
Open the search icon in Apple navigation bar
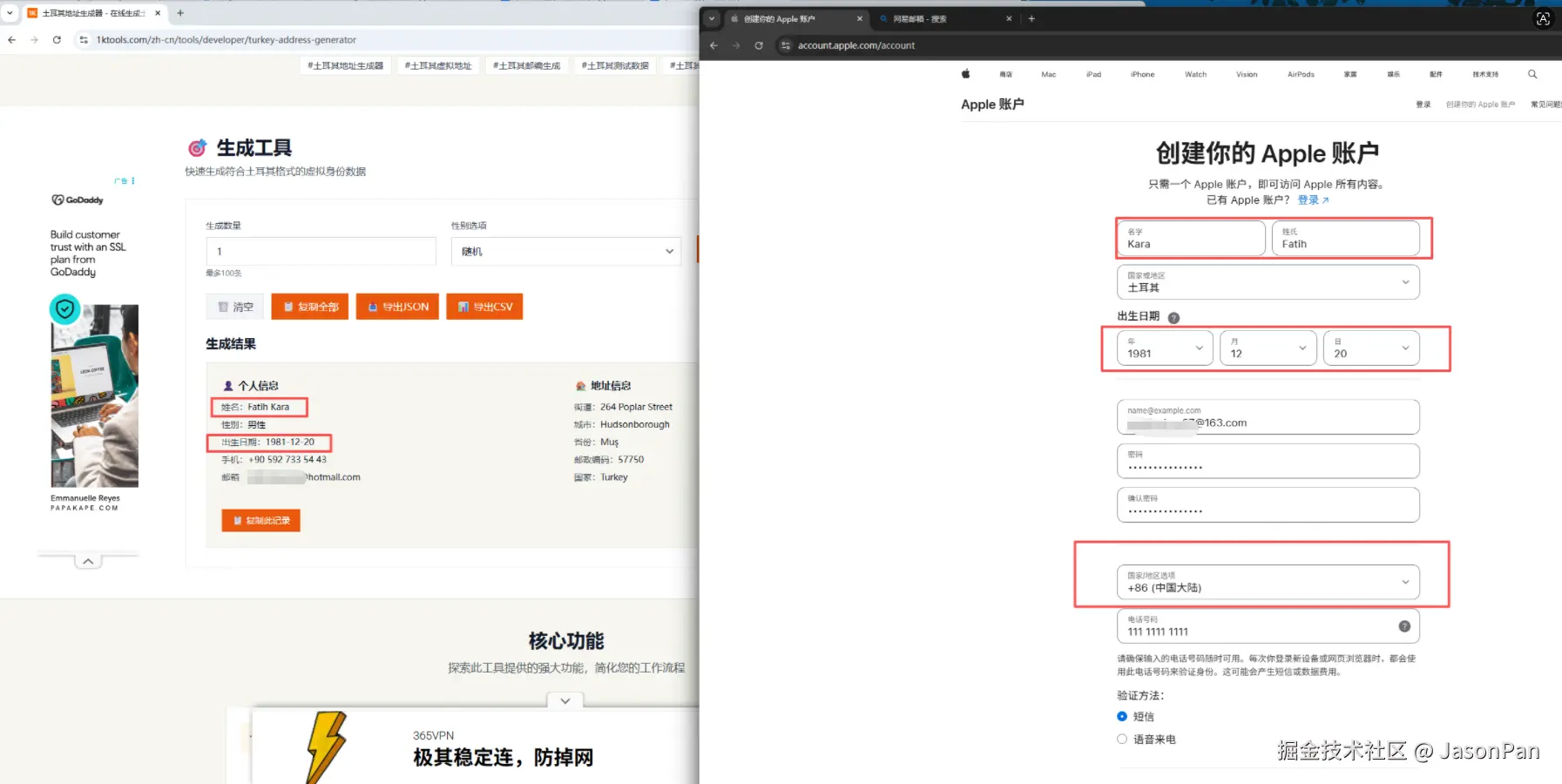click(1532, 74)
